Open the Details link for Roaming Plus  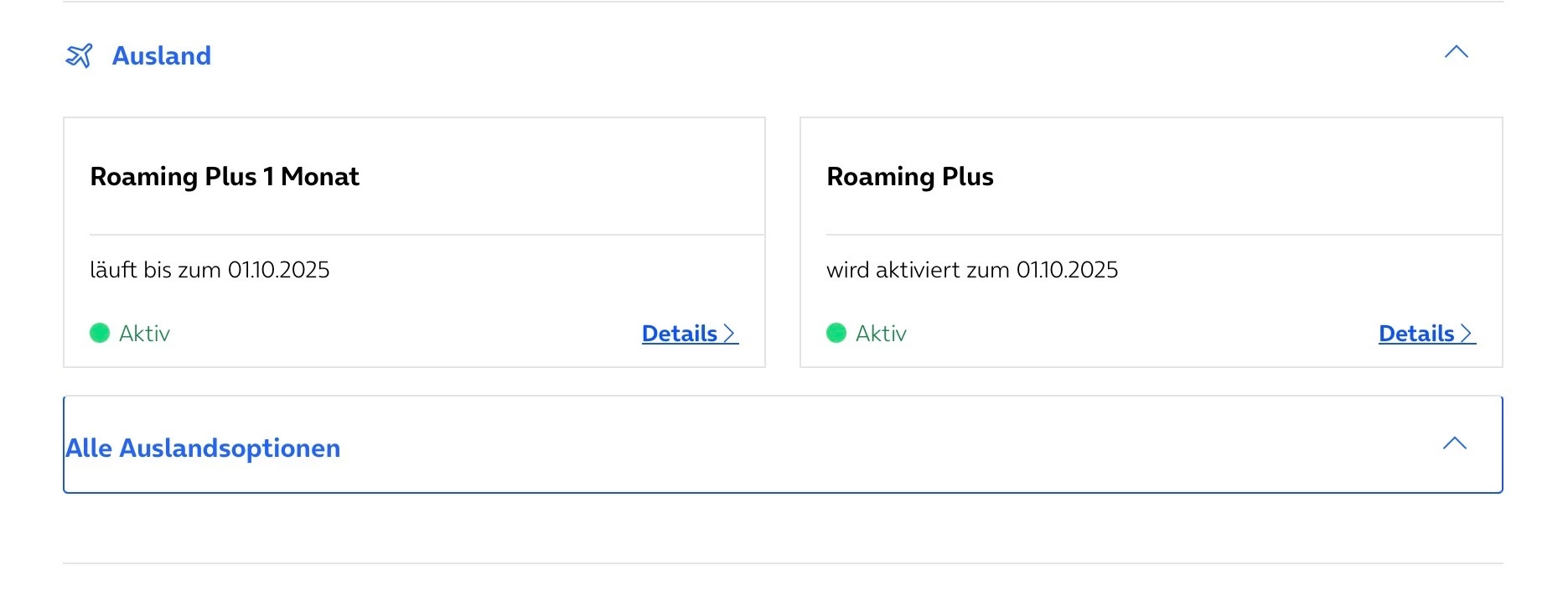tap(1416, 334)
